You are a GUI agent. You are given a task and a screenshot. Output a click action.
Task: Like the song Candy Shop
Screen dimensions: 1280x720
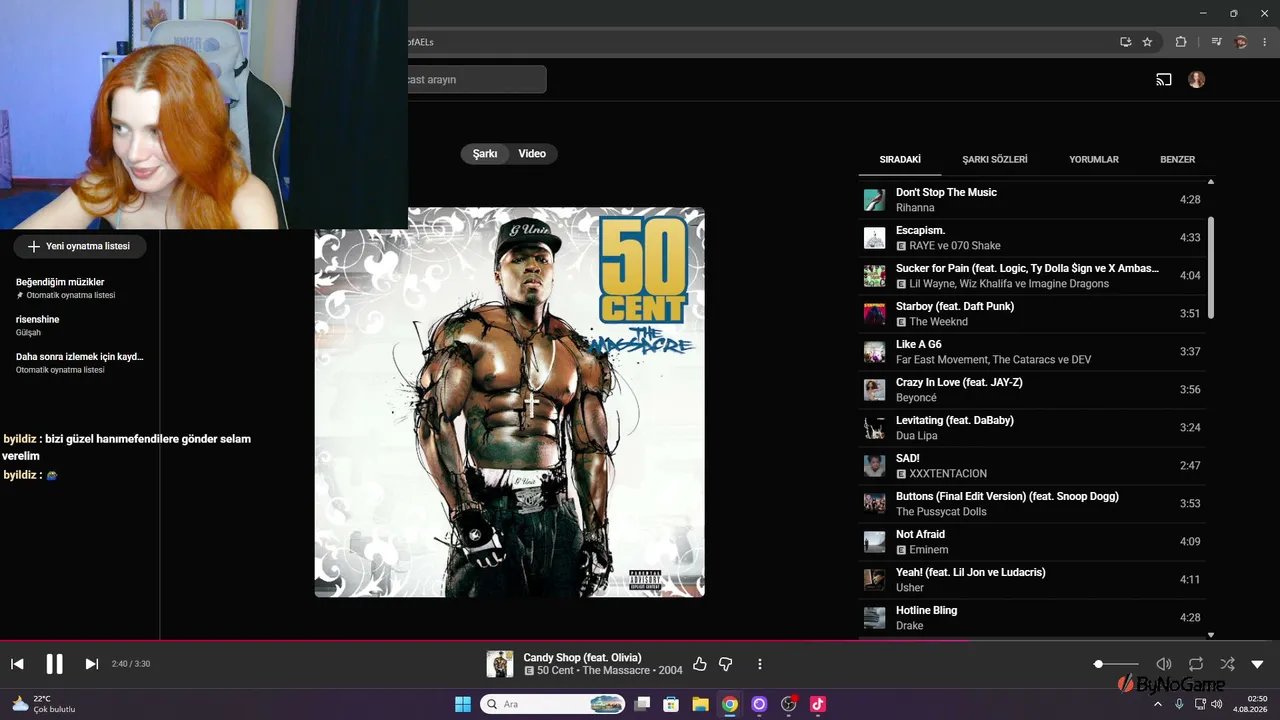699,664
